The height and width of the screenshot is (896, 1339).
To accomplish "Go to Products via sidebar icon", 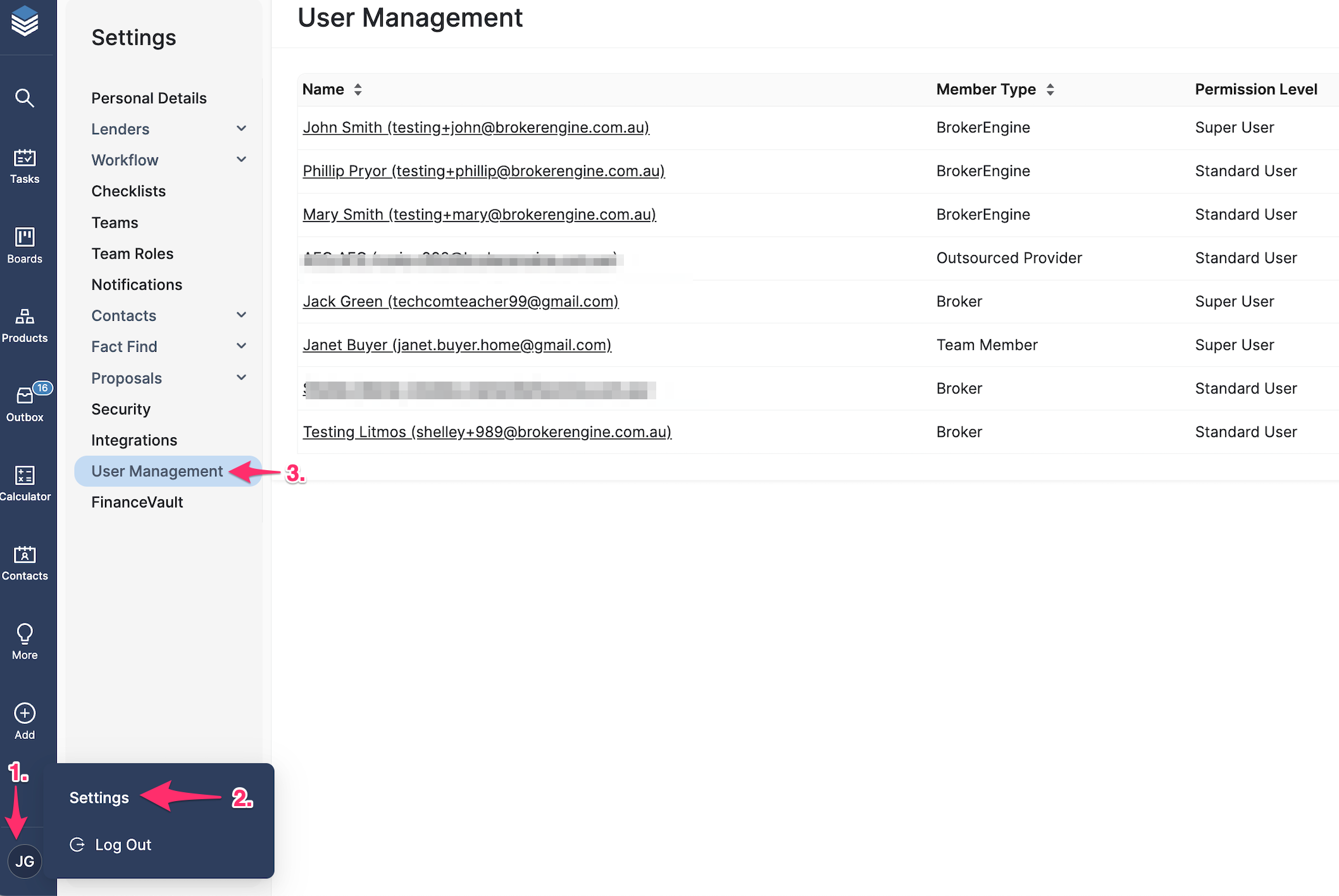I will click(x=25, y=325).
